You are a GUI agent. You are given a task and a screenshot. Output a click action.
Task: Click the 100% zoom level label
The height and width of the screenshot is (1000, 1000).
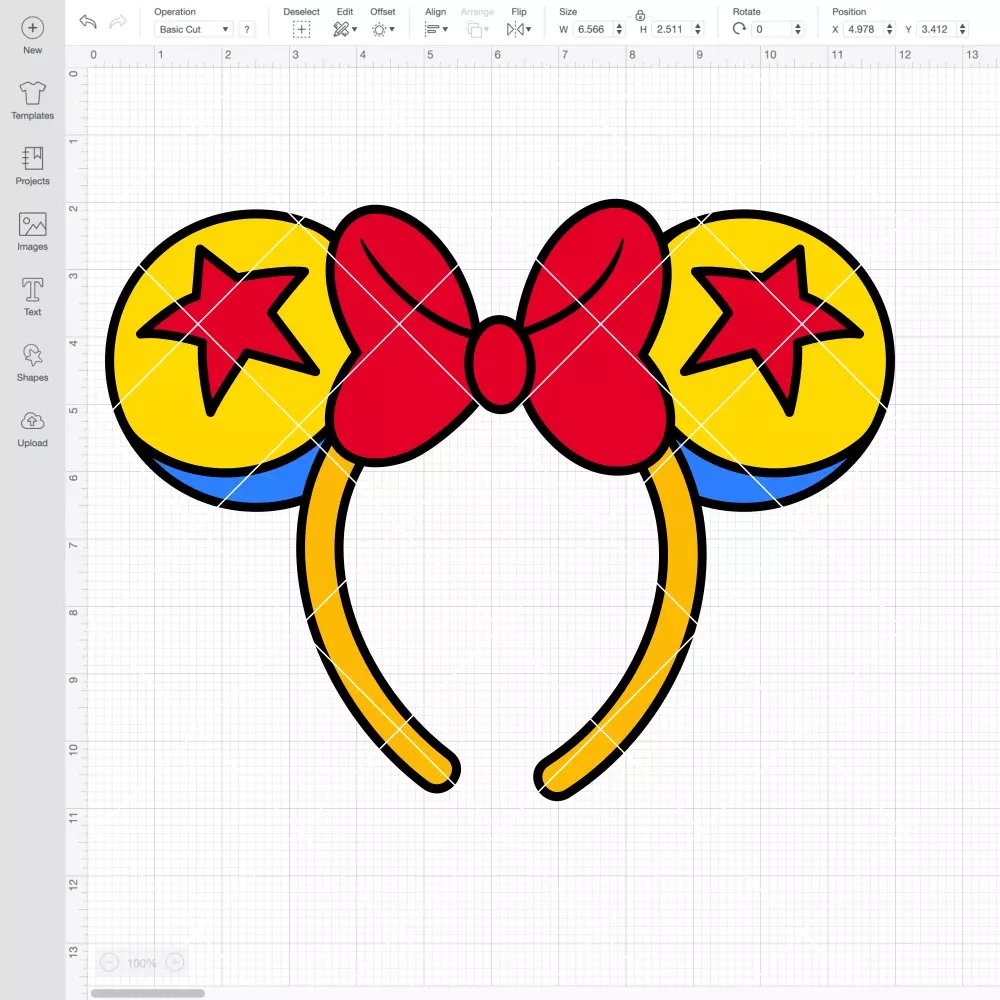(x=142, y=963)
